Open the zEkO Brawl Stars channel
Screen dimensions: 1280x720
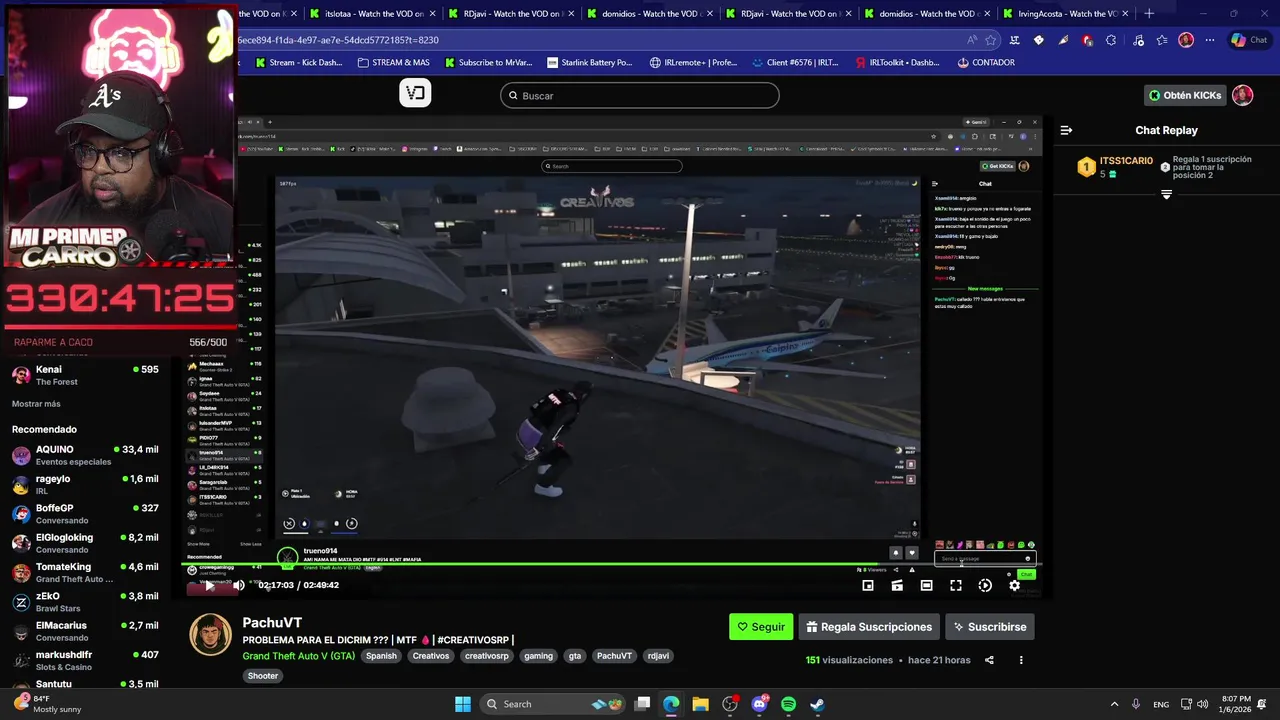click(x=85, y=602)
